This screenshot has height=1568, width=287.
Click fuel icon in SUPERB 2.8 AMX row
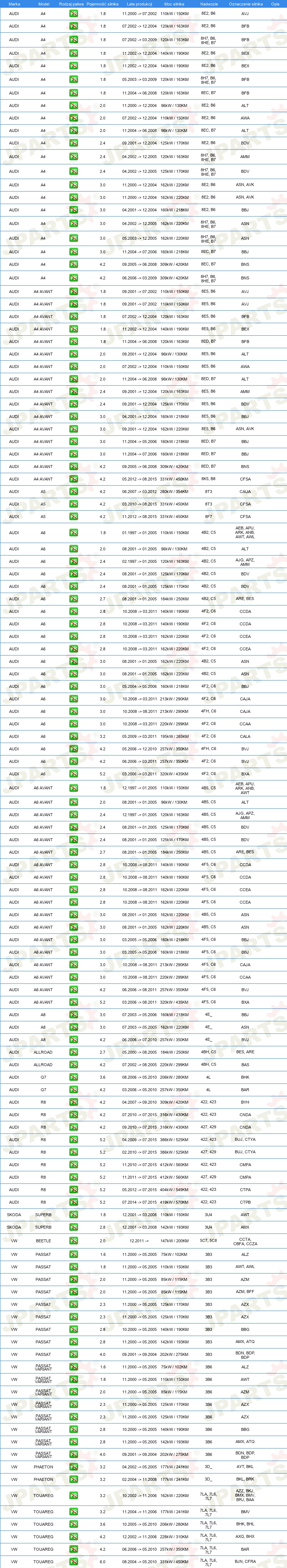[x=73, y=1227]
